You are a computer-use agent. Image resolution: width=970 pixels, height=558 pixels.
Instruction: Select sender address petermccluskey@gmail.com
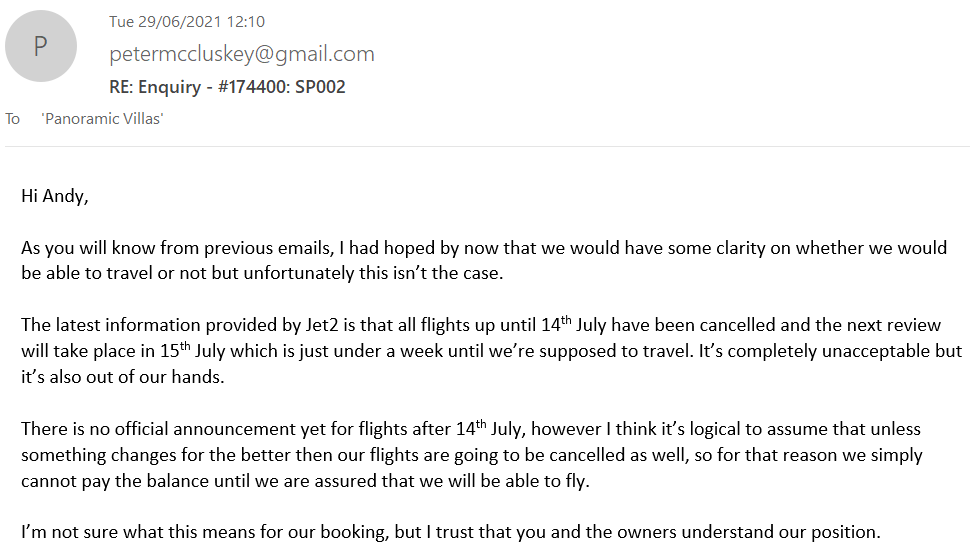click(242, 54)
